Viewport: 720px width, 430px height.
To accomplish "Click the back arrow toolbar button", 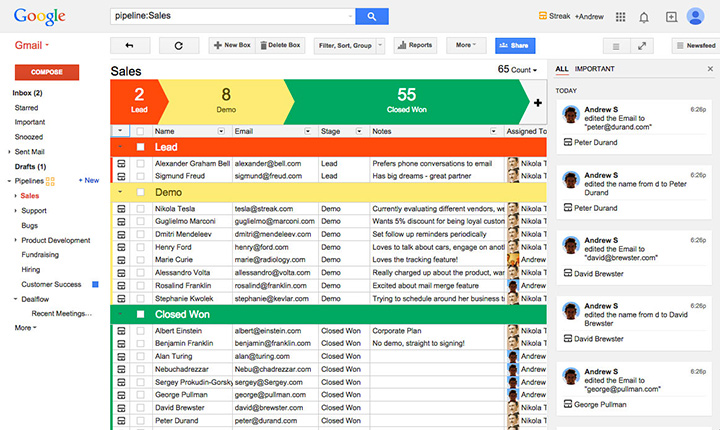I will pos(130,45).
